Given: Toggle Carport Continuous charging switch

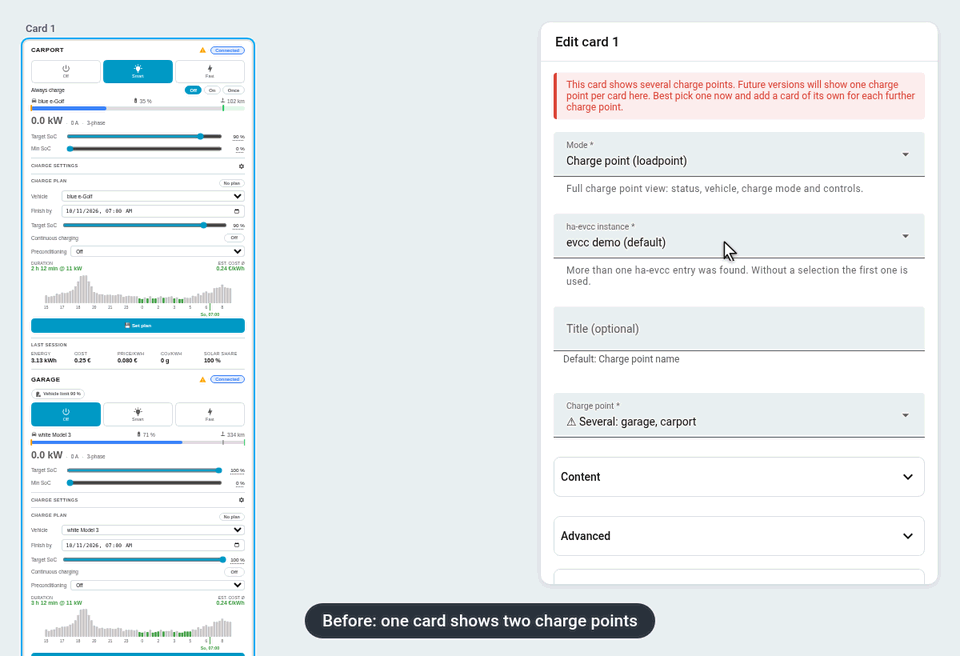Looking at the screenshot, I should click(234, 238).
